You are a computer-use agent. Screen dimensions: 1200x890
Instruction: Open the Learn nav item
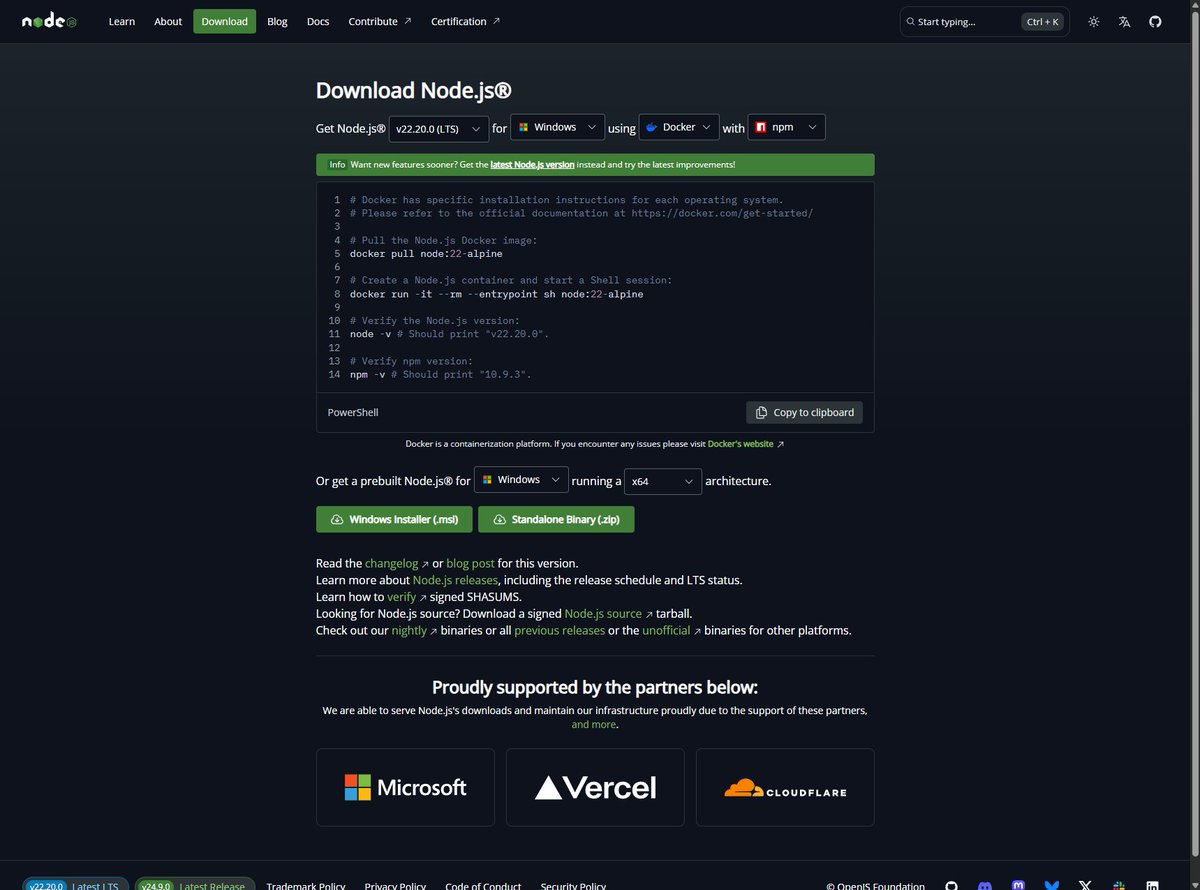[x=122, y=21]
